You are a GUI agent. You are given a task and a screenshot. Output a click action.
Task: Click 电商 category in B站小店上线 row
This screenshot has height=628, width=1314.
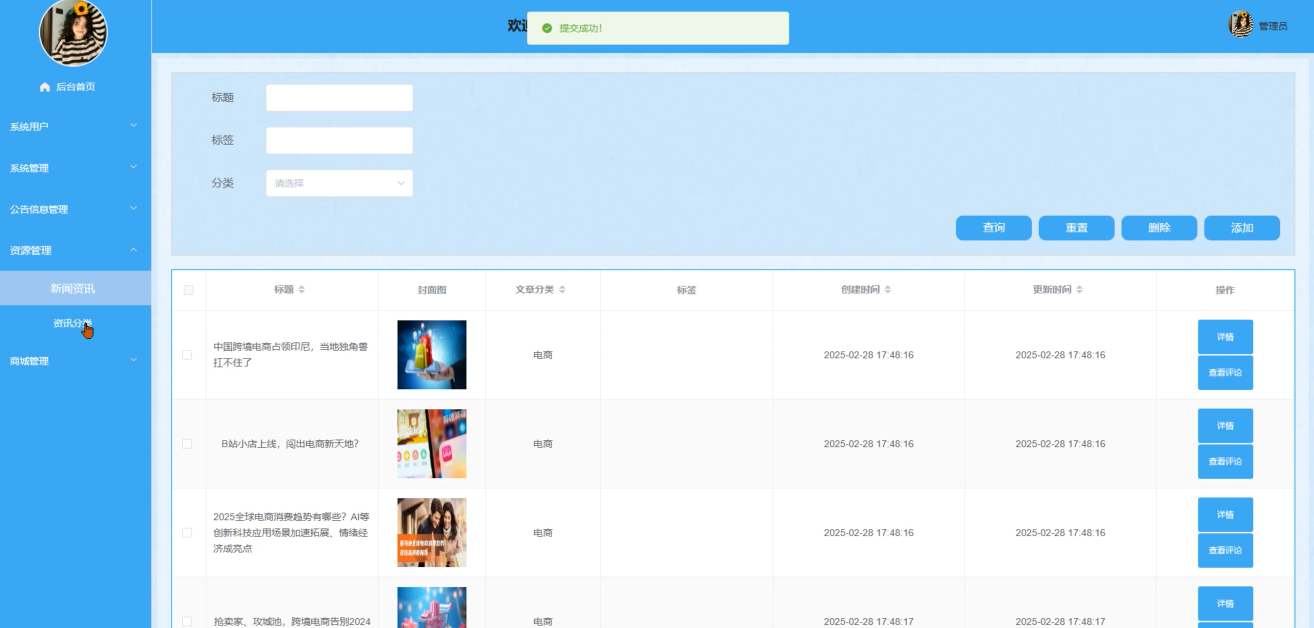click(x=543, y=444)
